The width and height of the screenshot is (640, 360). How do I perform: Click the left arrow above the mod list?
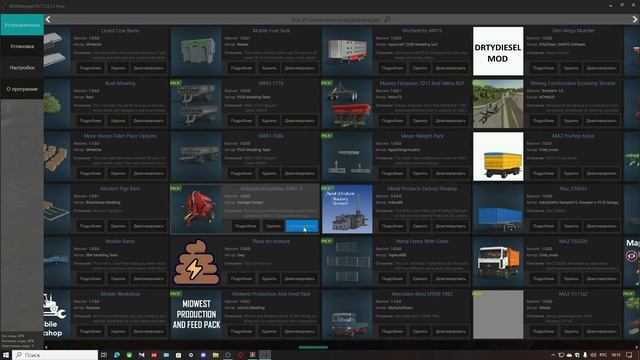coord(48,19)
